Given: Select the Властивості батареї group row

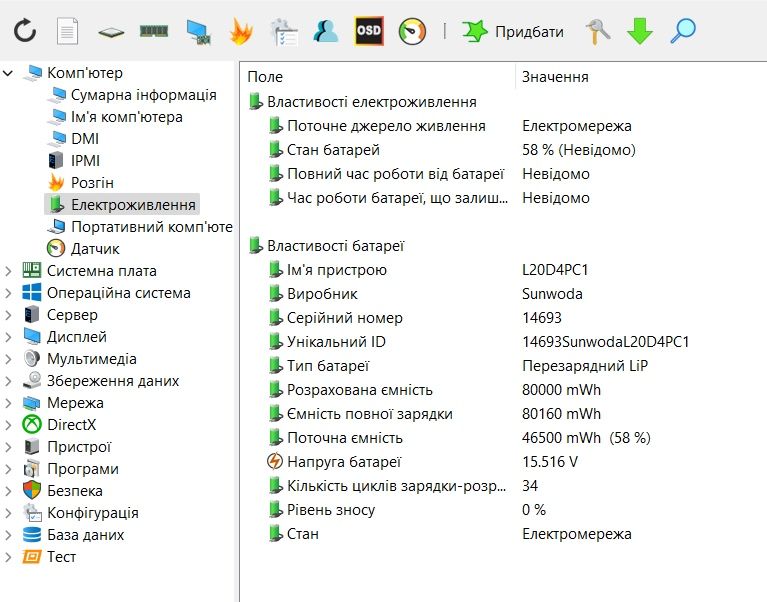Looking at the screenshot, I should click(326, 245).
